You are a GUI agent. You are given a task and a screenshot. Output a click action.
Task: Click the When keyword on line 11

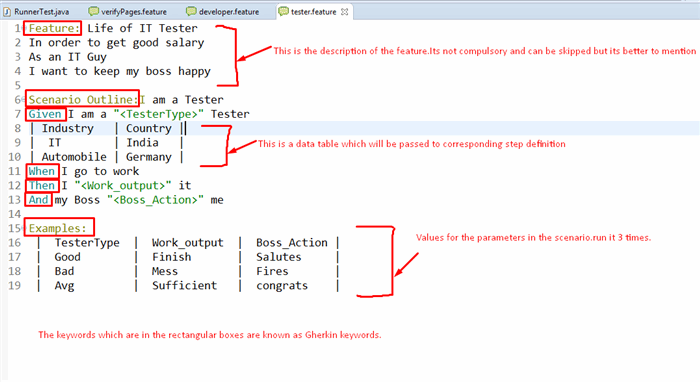[x=42, y=171]
